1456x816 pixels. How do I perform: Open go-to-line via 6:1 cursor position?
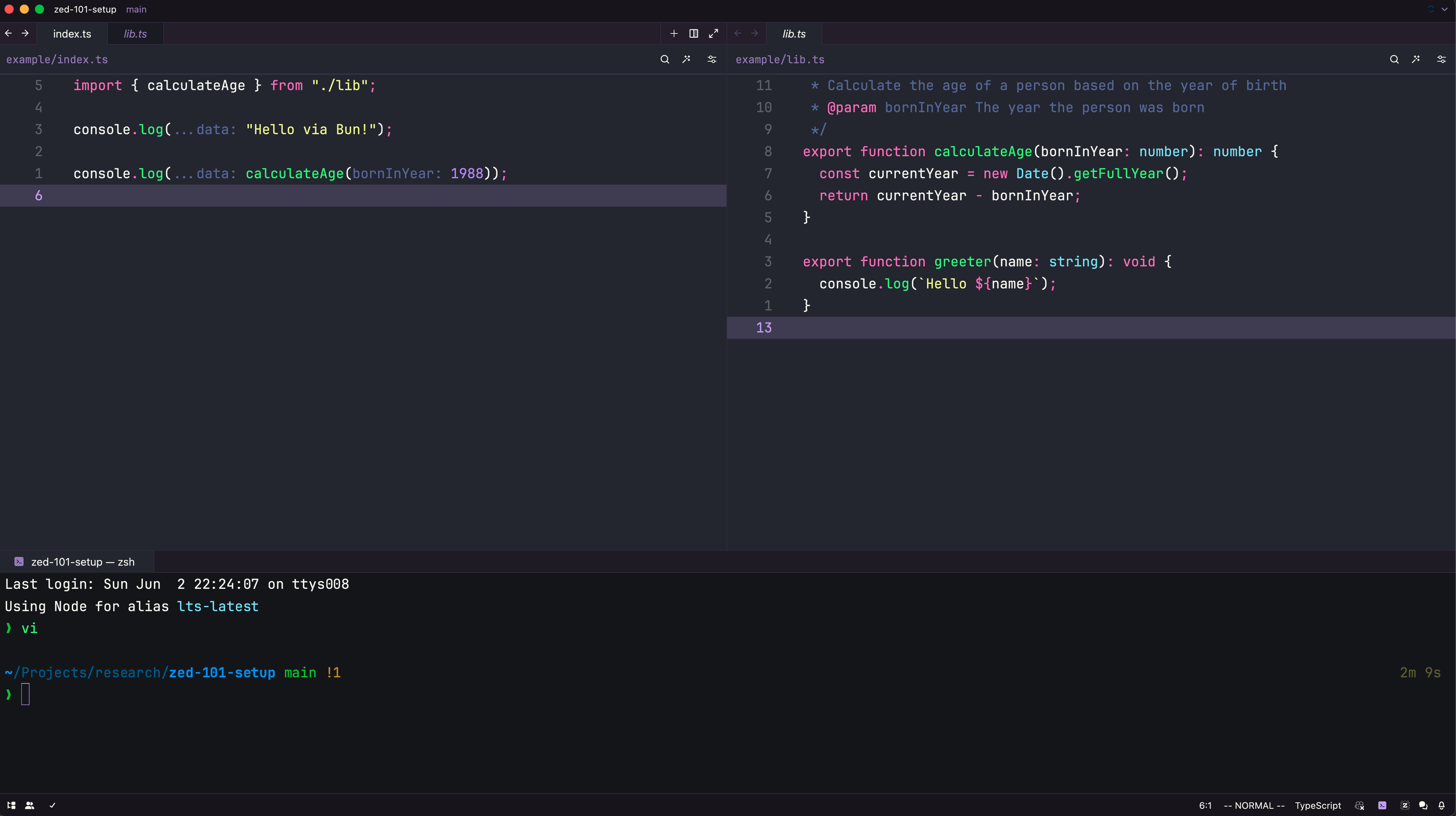[x=1205, y=805]
